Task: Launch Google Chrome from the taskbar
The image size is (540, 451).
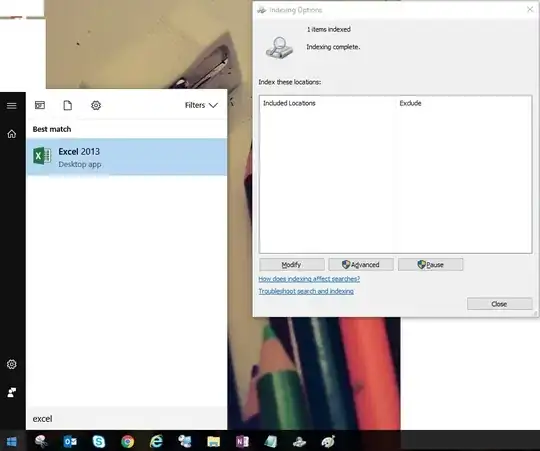Action: [x=127, y=441]
